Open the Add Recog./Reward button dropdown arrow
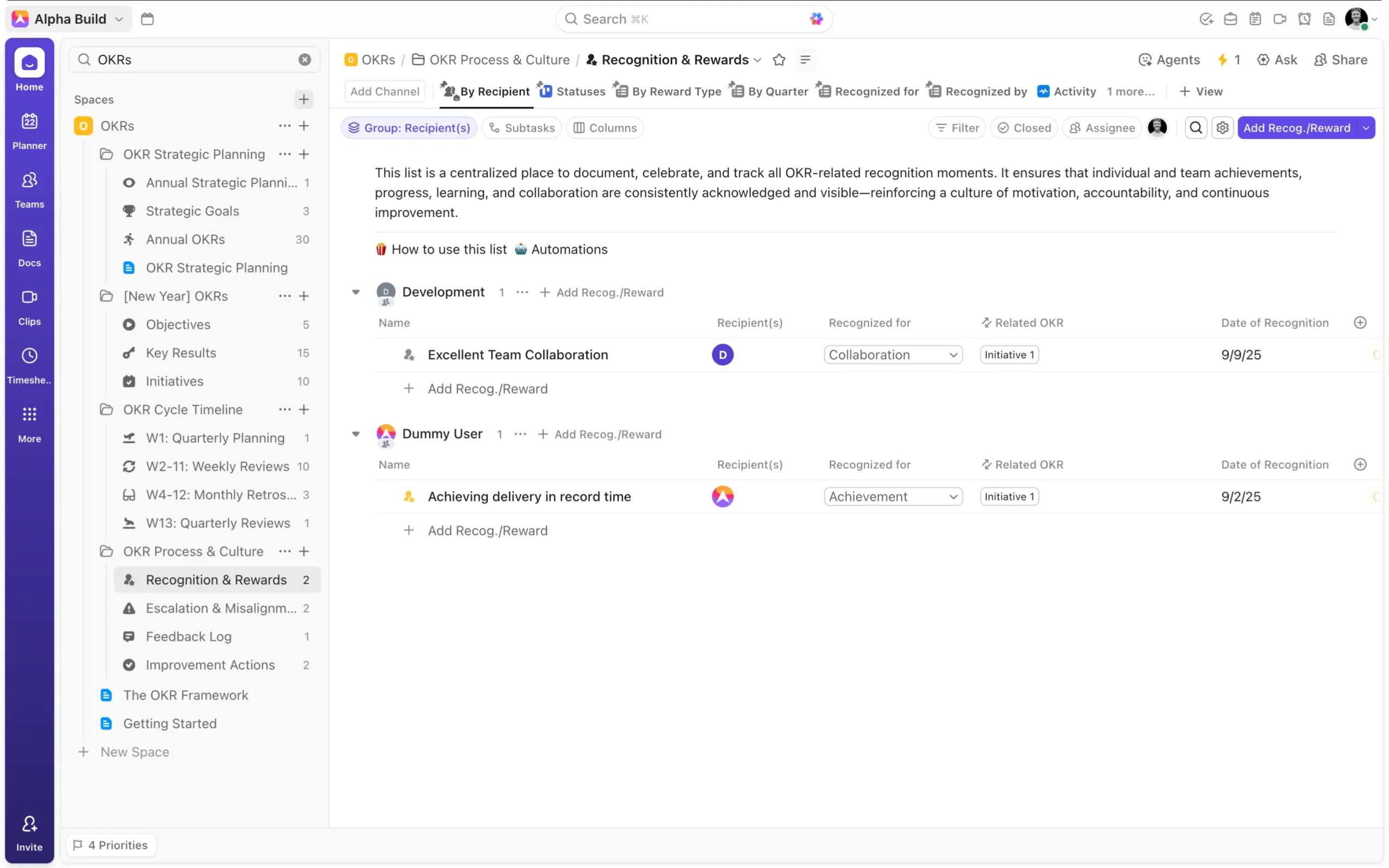Screen dimensions: 1389x868 [1366, 127]
